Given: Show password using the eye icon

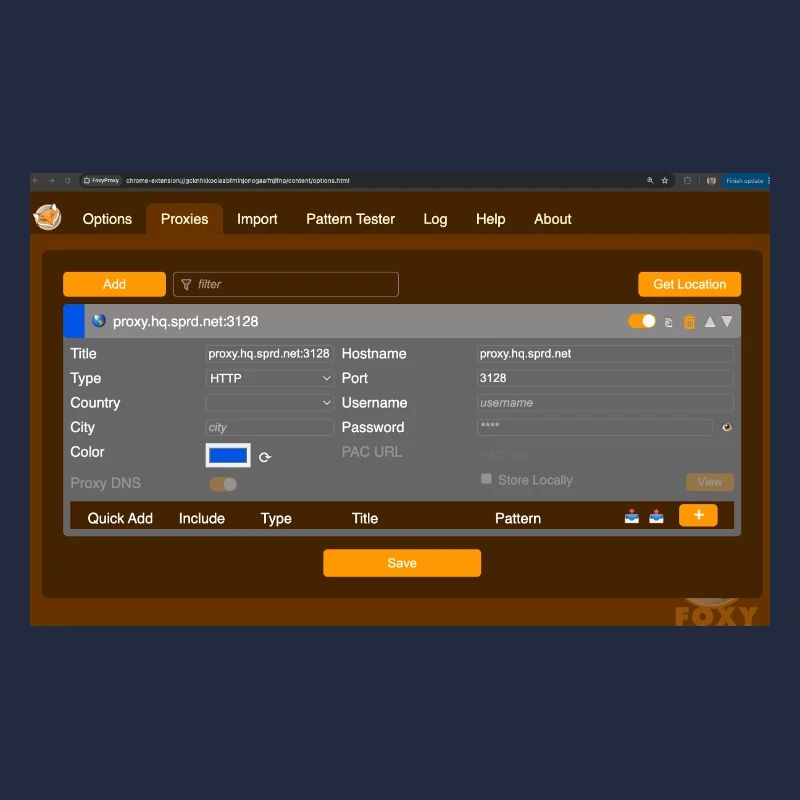Looking at the screenshot, I should pyautogui.click(x=727, y=428).
